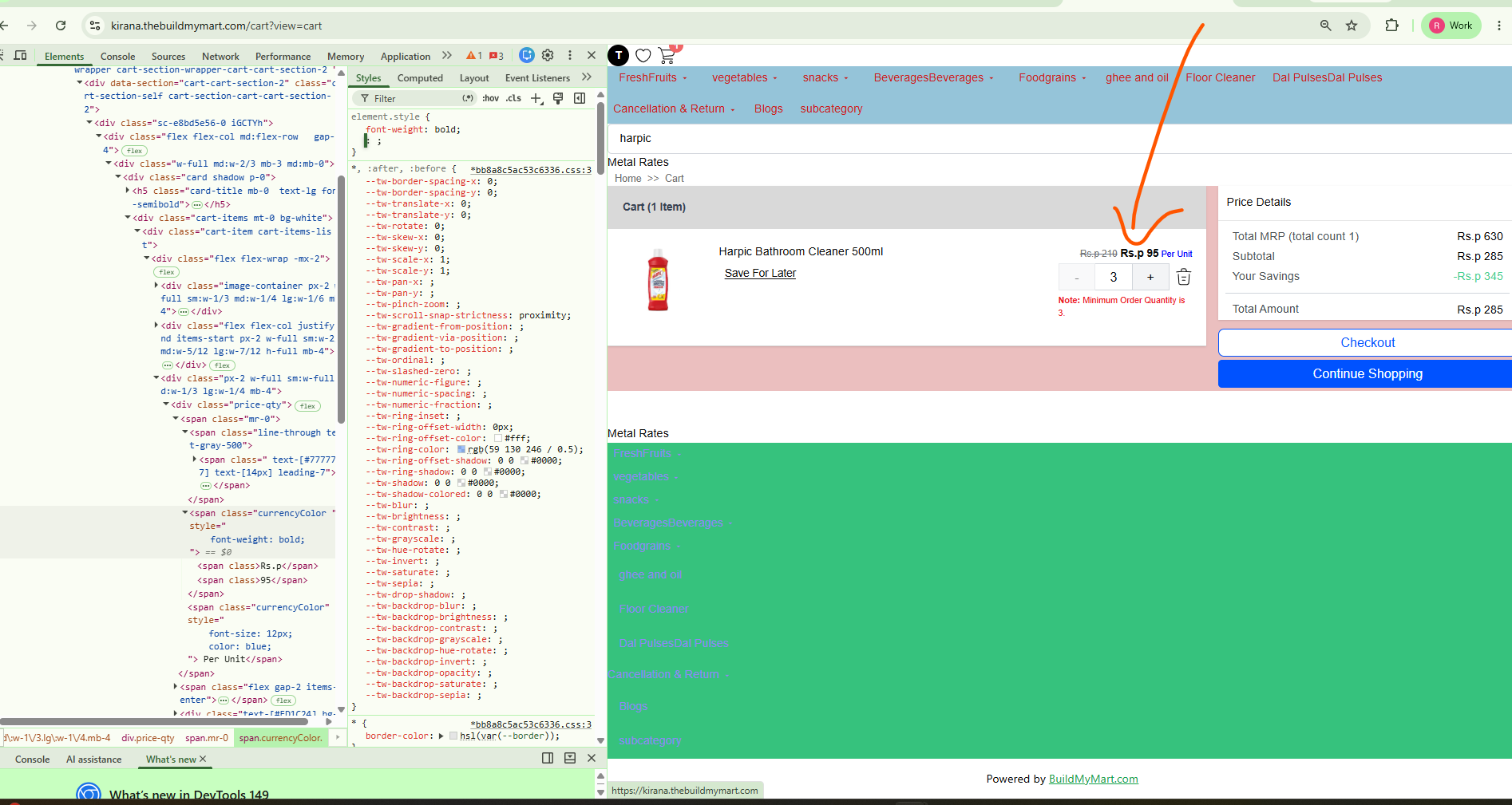Click the Checkout button

click(x=1366, y=342)
